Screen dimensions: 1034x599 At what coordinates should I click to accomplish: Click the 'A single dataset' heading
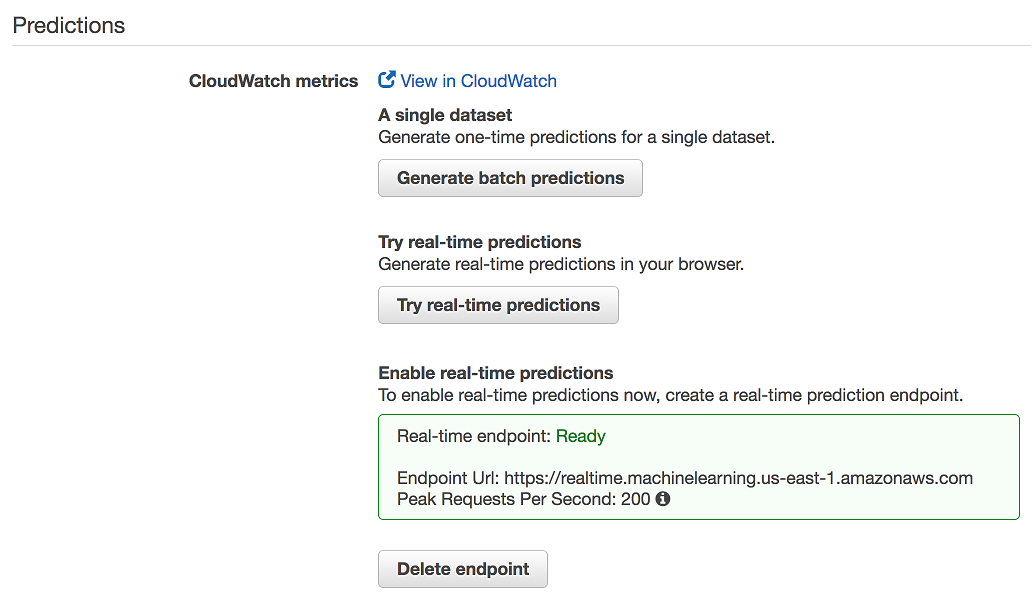click(x=445, y=115)
